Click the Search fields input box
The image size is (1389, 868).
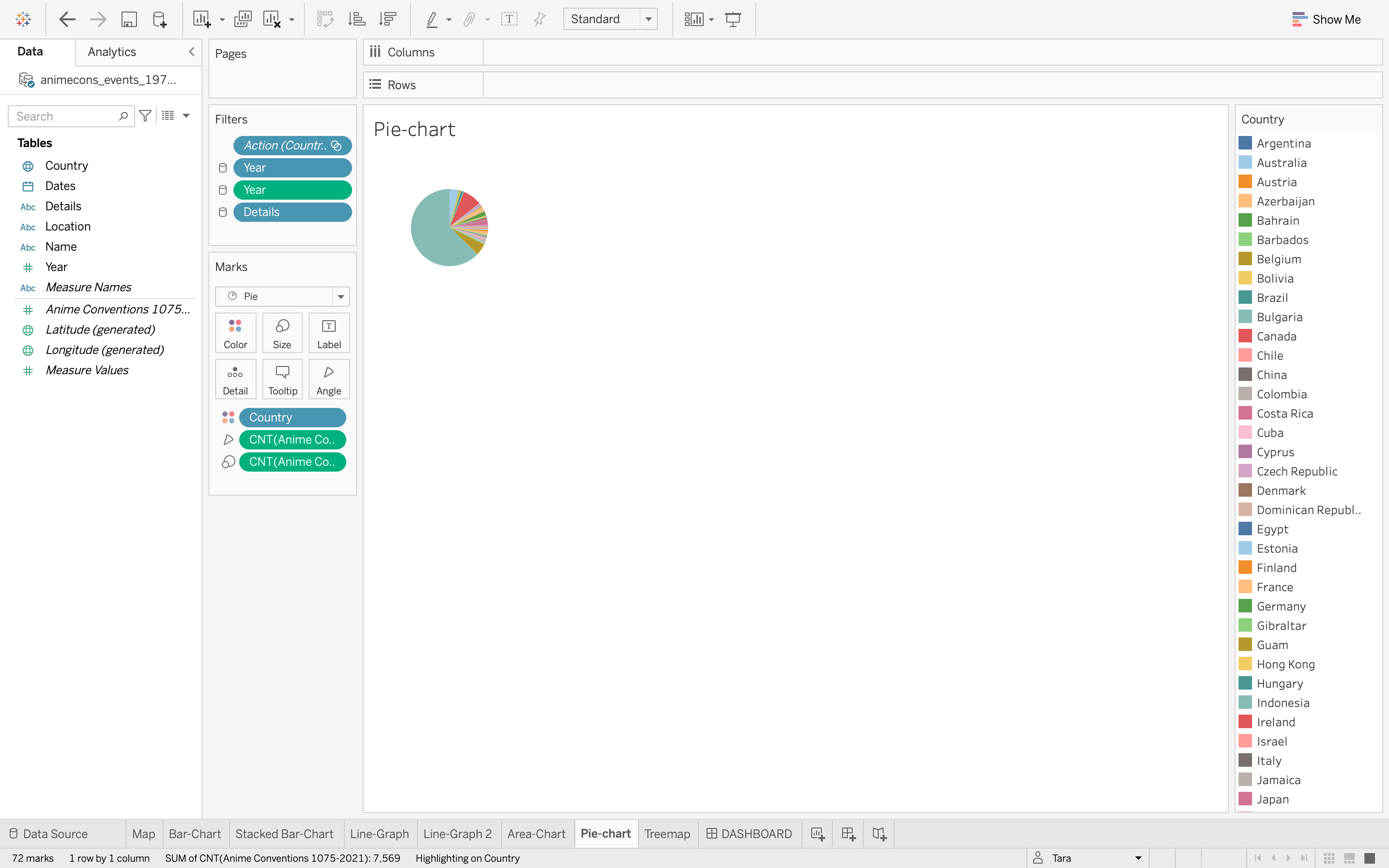pyautogui.click(x=64, y=116)
